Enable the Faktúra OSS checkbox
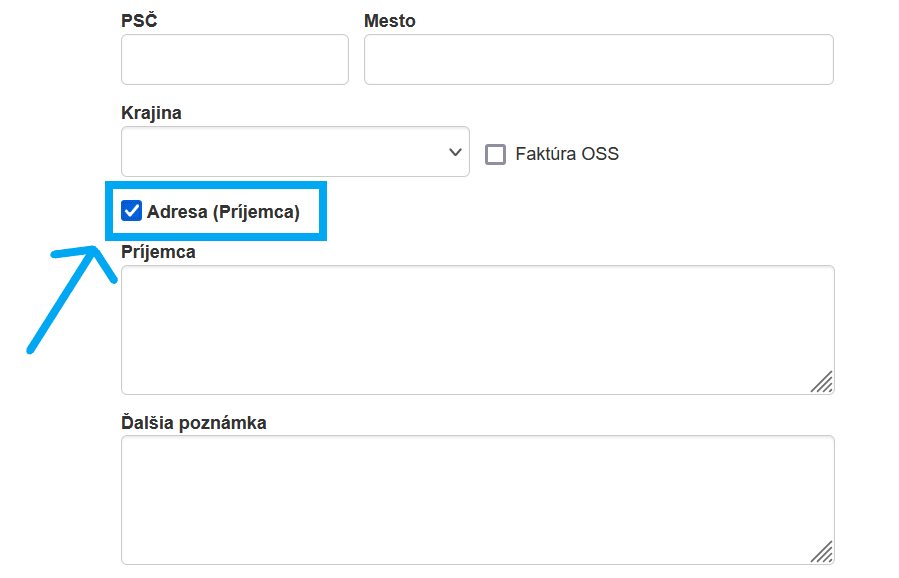 click(495, 154)
